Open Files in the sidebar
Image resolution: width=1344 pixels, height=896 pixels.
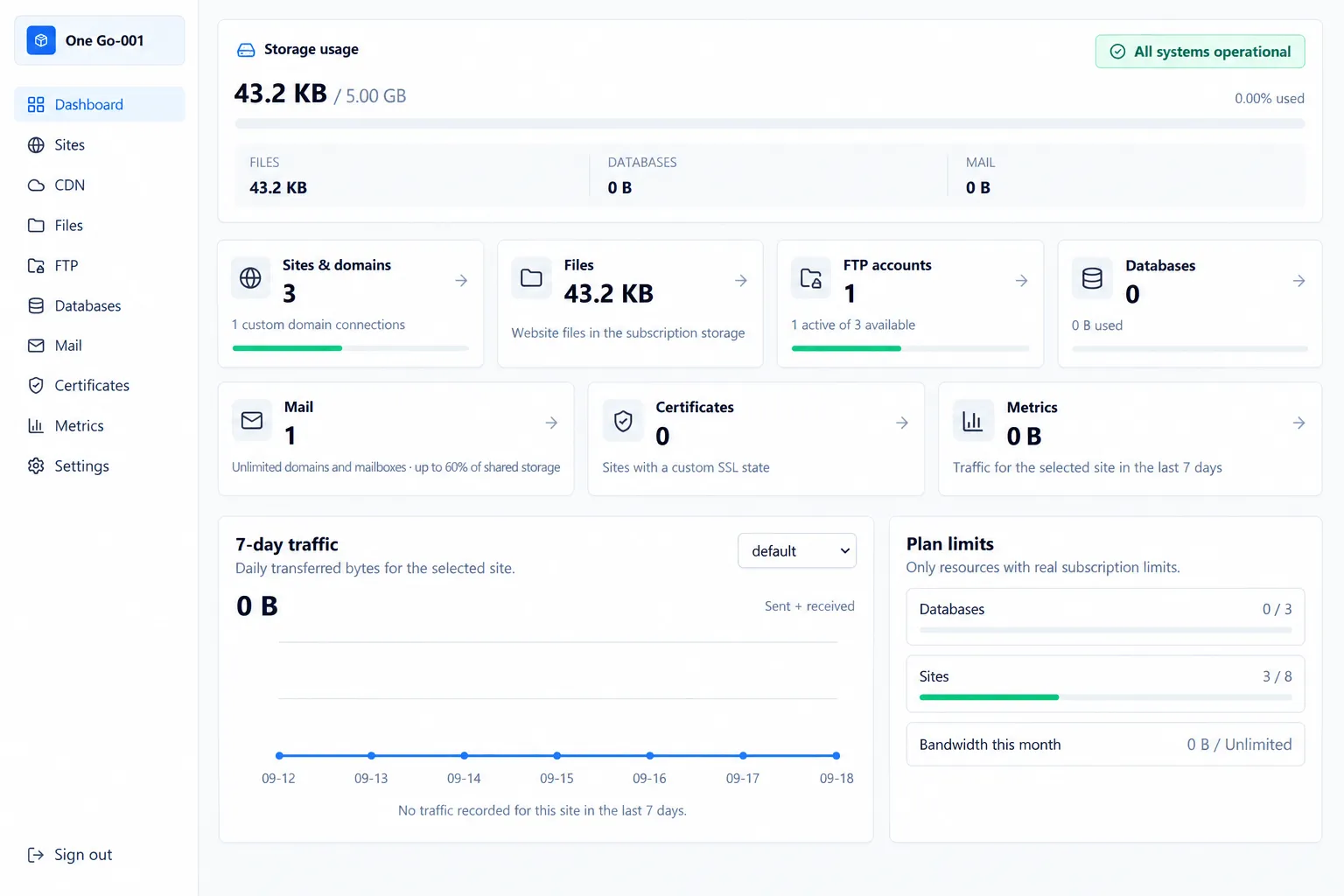[x=100, y=226]
